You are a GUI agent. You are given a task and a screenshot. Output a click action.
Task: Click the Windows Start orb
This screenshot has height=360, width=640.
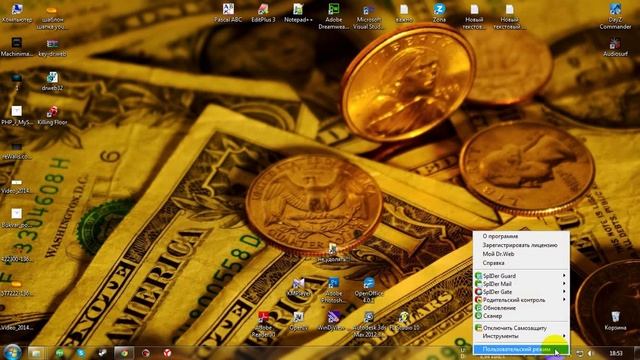point(12,352)
